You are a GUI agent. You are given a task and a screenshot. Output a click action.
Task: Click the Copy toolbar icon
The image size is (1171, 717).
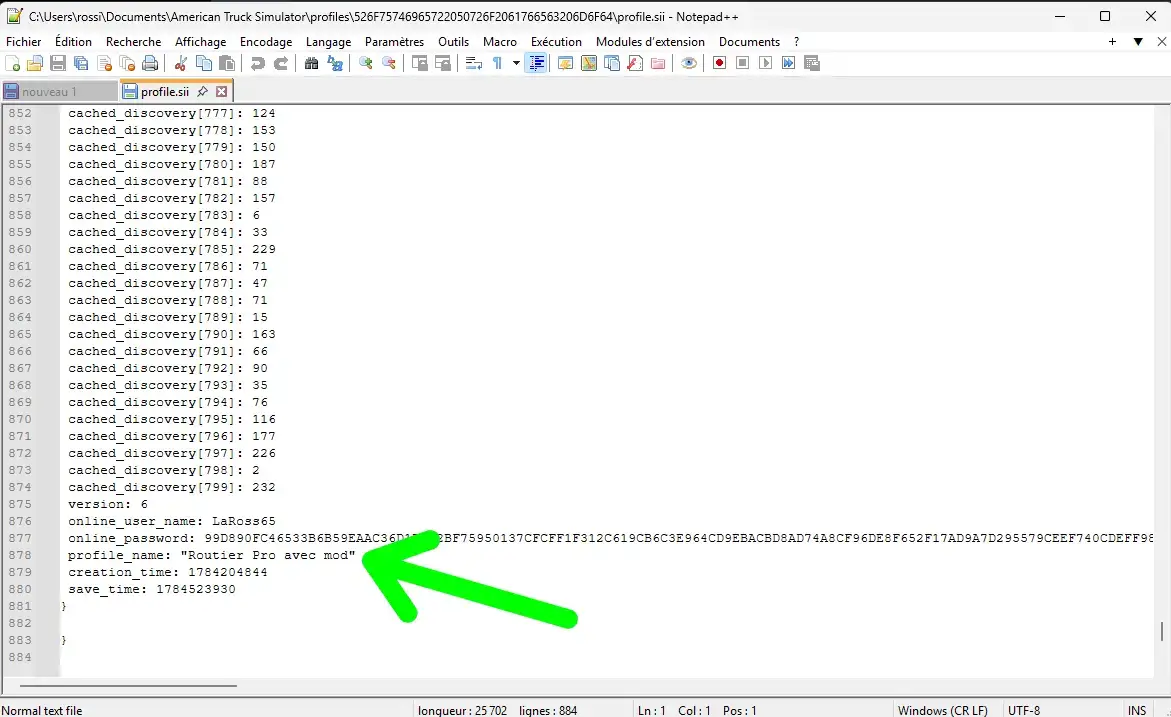pos(203,63)
